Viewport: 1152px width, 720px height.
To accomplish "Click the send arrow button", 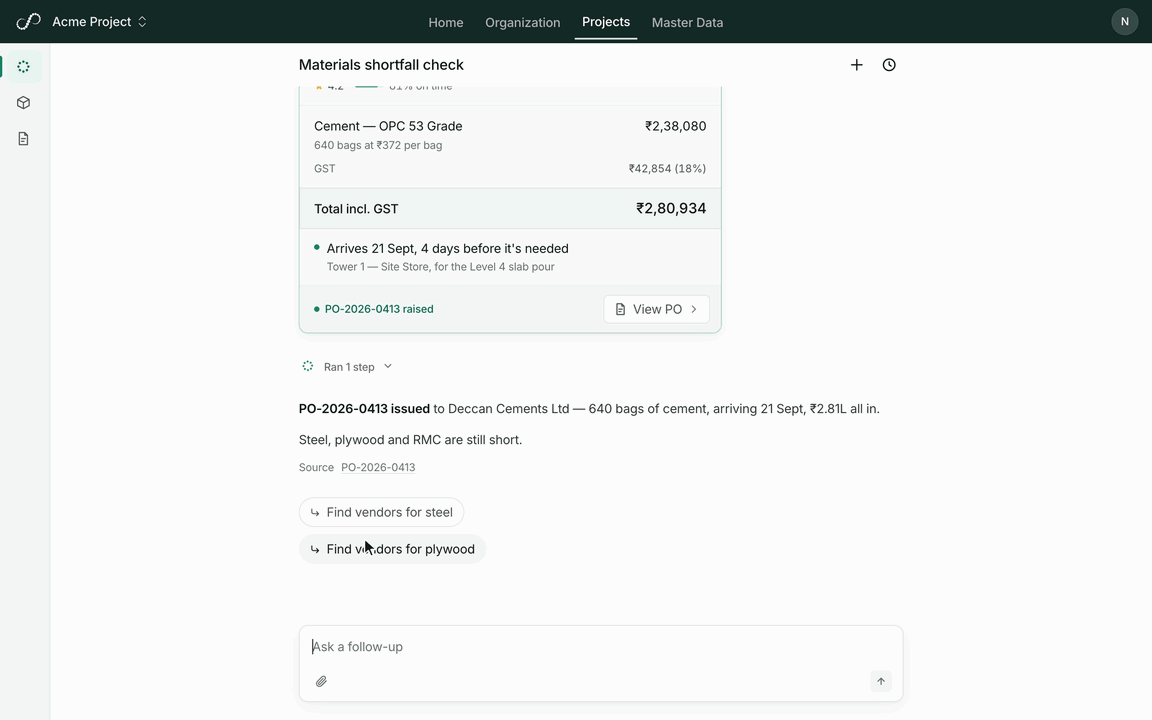I will (881, 681).
